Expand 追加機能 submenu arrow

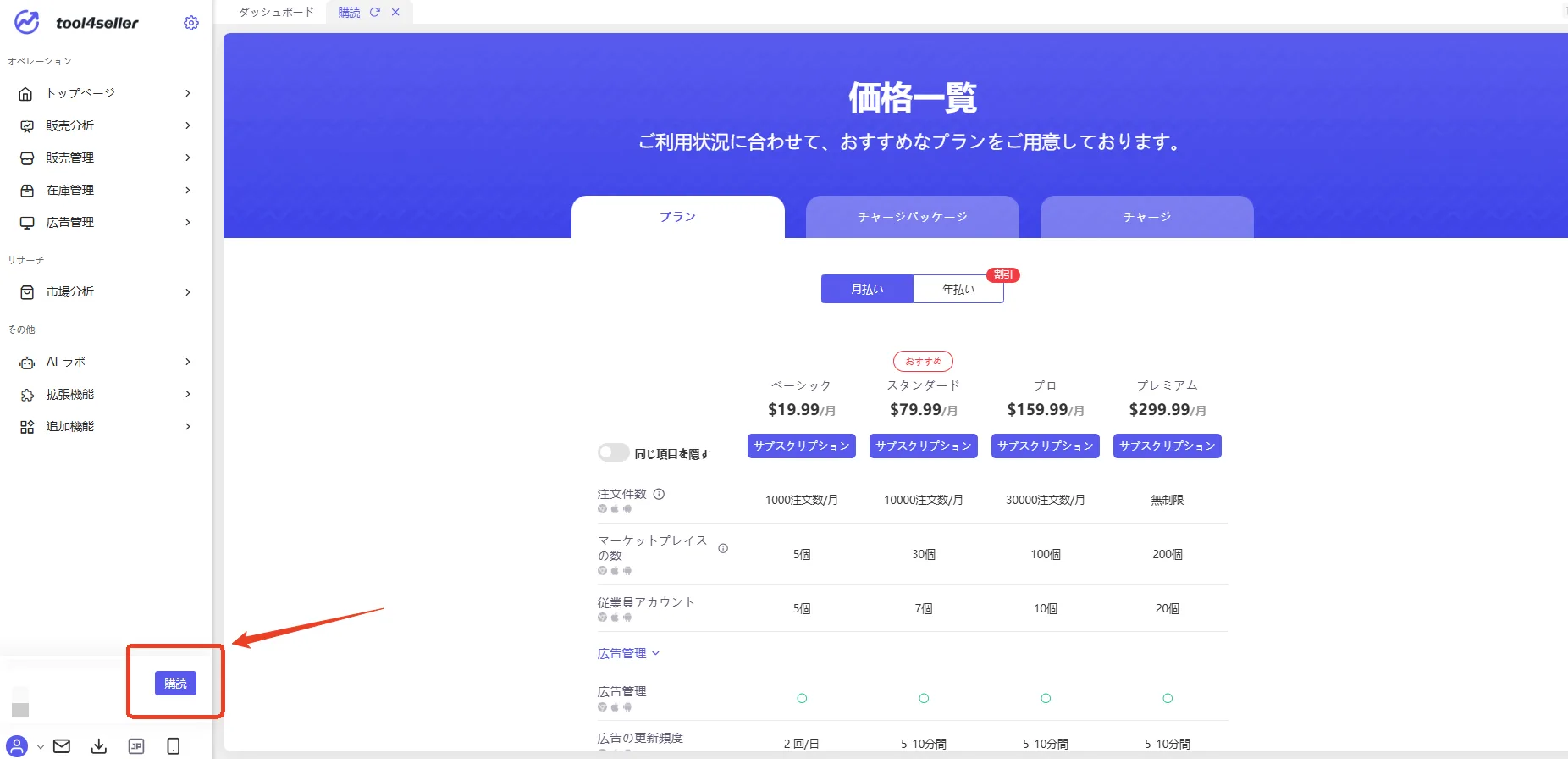(188, 426)
